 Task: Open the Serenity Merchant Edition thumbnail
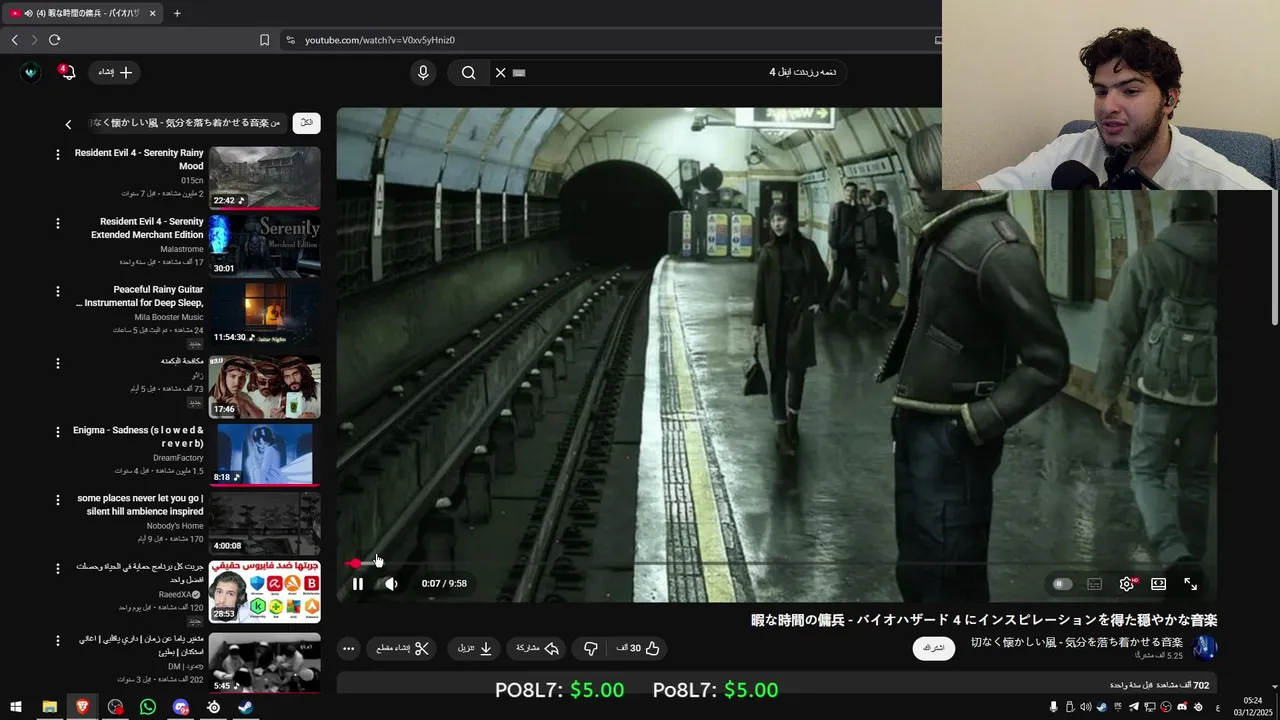[x=265, y=246]
